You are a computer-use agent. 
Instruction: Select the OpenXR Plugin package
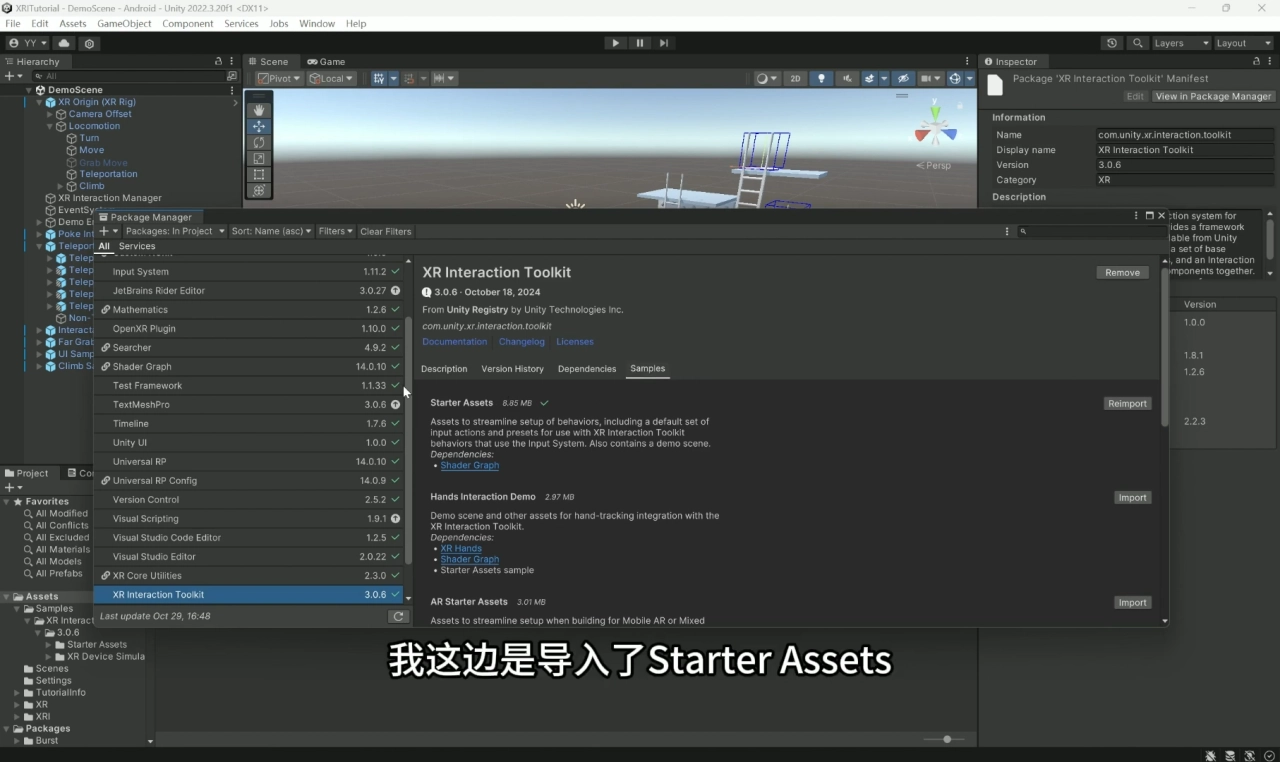[248, 329]
